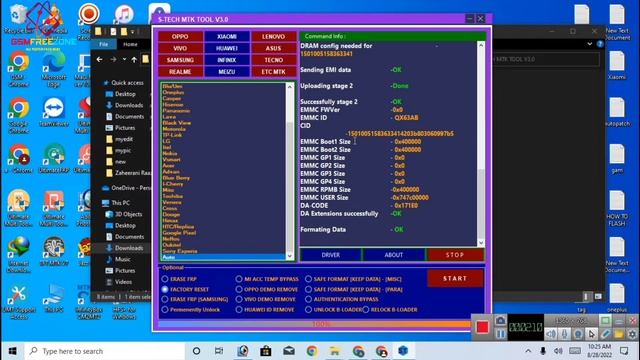Select Black View in brand list

176,123
